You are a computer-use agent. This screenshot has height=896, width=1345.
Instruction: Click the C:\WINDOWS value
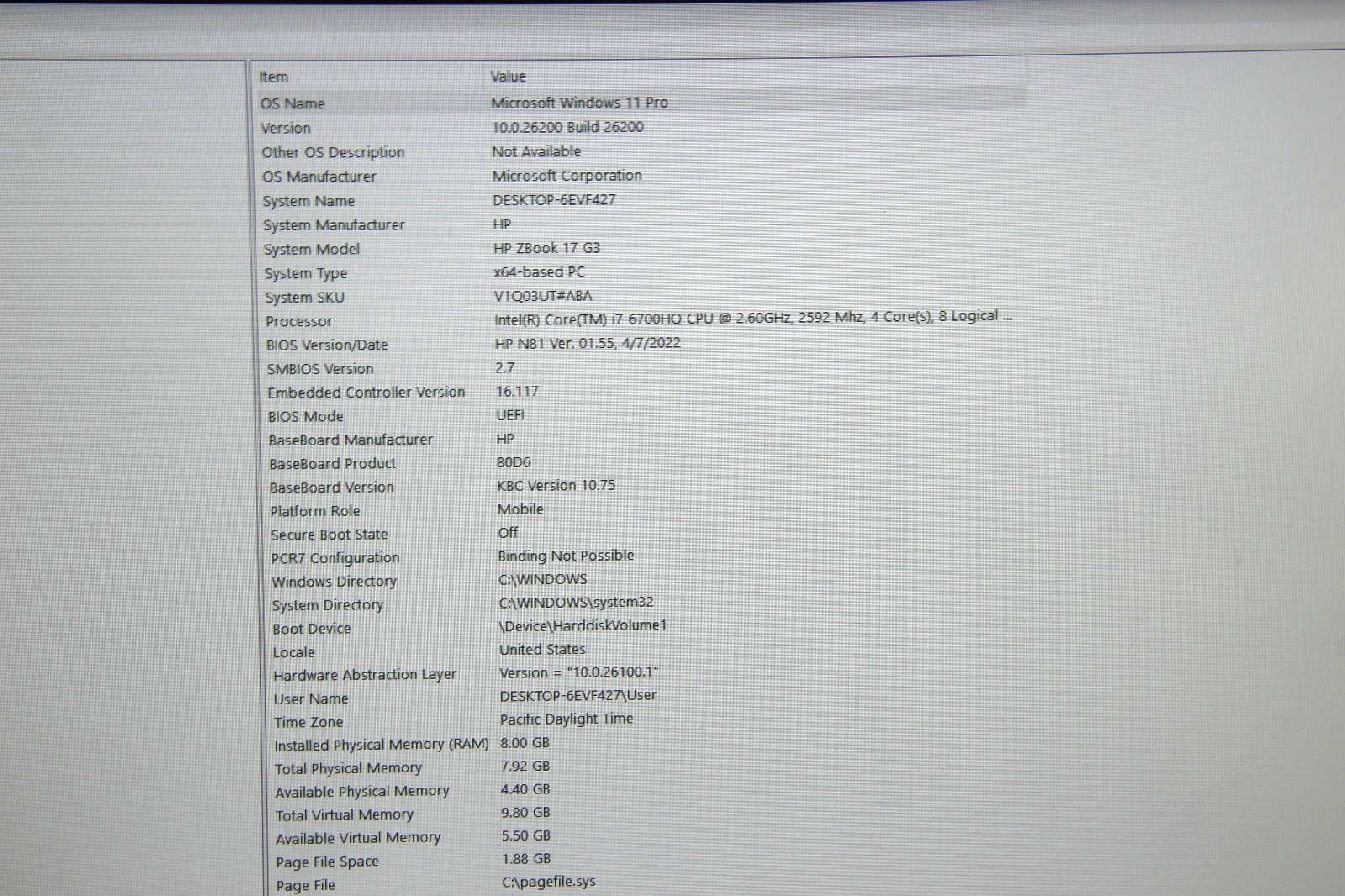tap(543, 579)
